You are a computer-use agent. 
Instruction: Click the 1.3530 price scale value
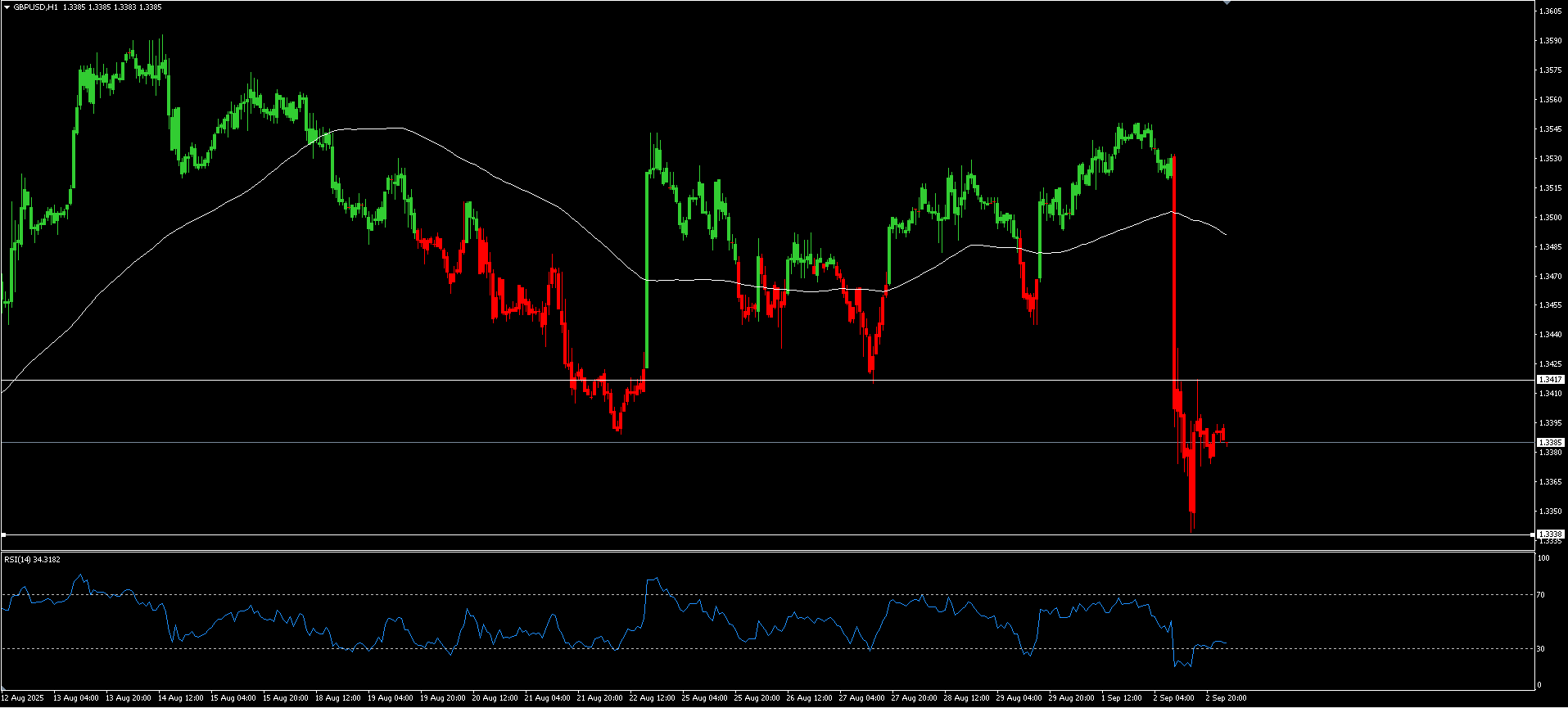[x=1550, y=159]
